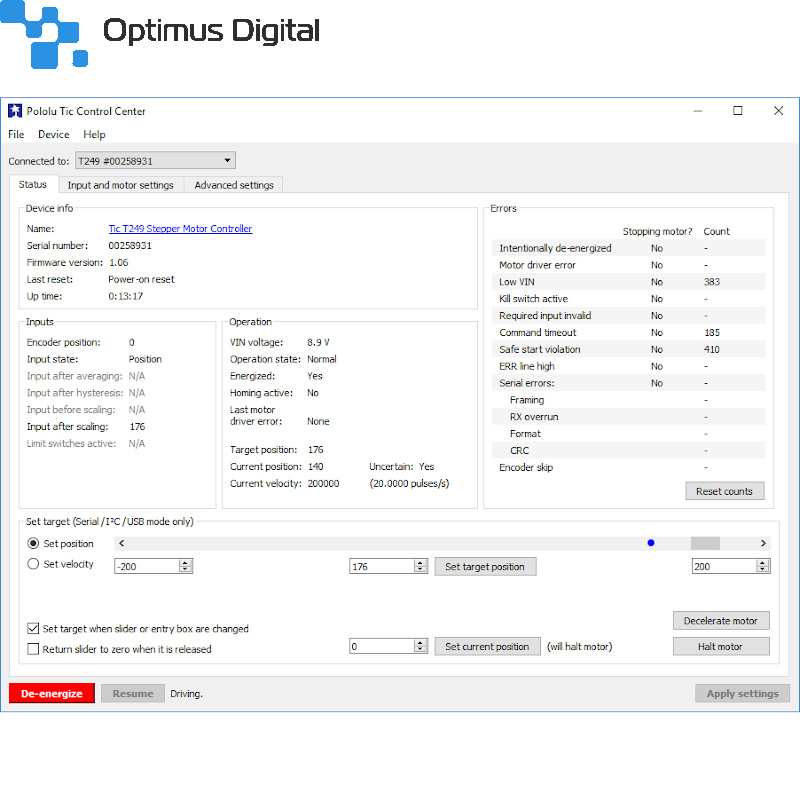Click the slider left arrow
This screenshot has width=800, height=800.
tap(121, 543)
